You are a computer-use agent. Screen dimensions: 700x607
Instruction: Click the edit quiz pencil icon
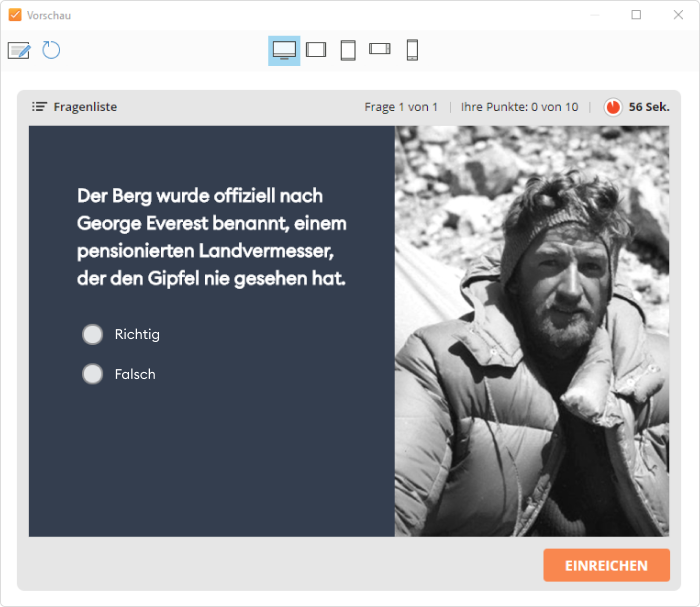[x=19, y=50]
